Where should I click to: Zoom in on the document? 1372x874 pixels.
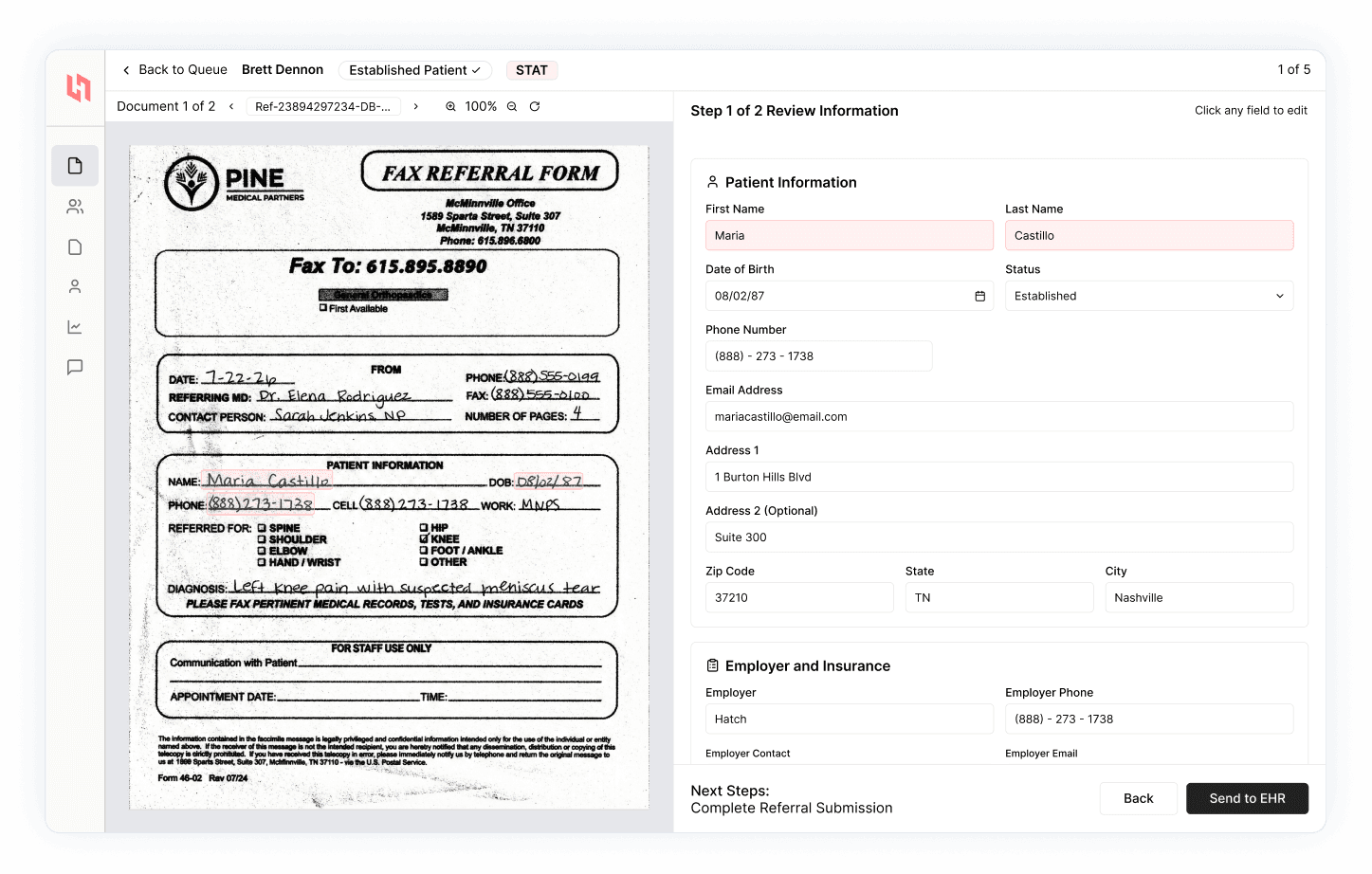click(x=450, y=107)
